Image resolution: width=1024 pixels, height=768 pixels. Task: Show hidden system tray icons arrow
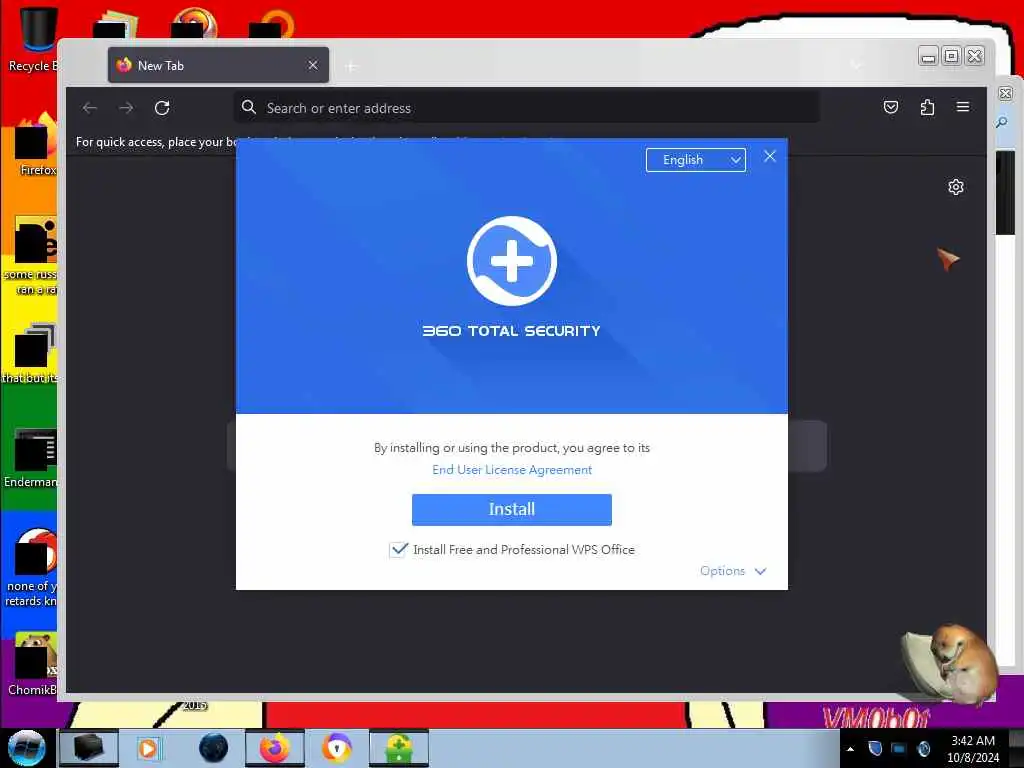click(850, 749)
